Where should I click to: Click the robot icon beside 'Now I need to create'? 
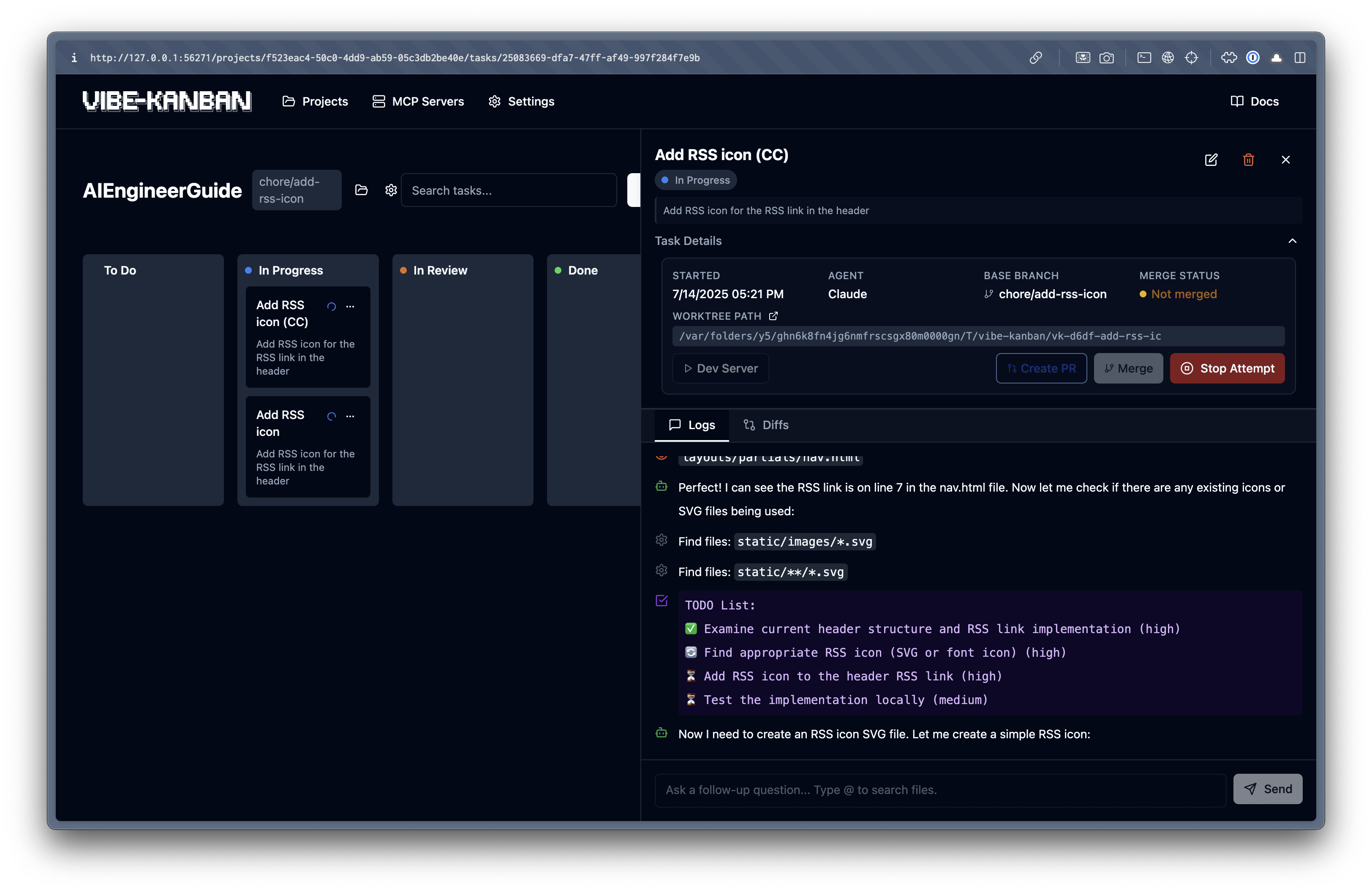tap(662, 733)
